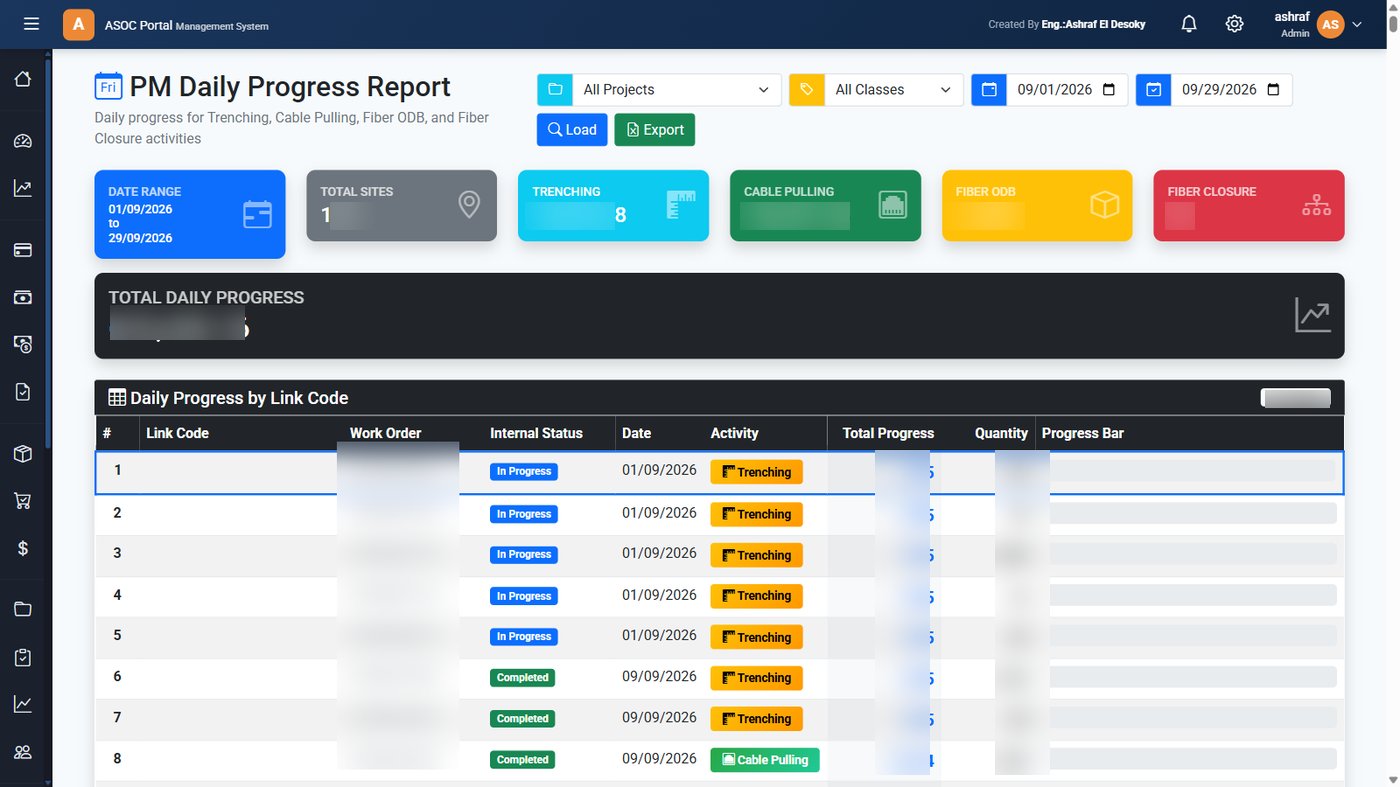Open the hamburger menu toggle
The height and width of the screenshot is (787, 1400).
pyautogui.click(x=31, y=24)
